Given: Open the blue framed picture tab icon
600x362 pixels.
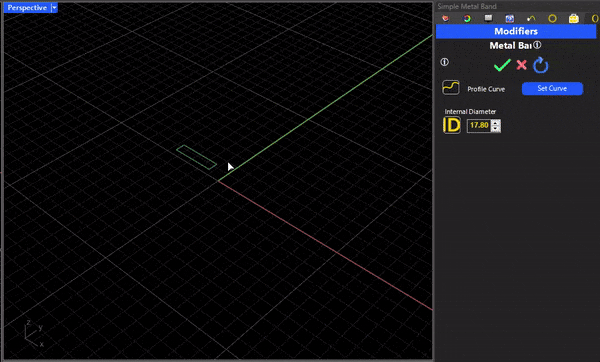Looking at the screenshot, I should tap(510, 18).
